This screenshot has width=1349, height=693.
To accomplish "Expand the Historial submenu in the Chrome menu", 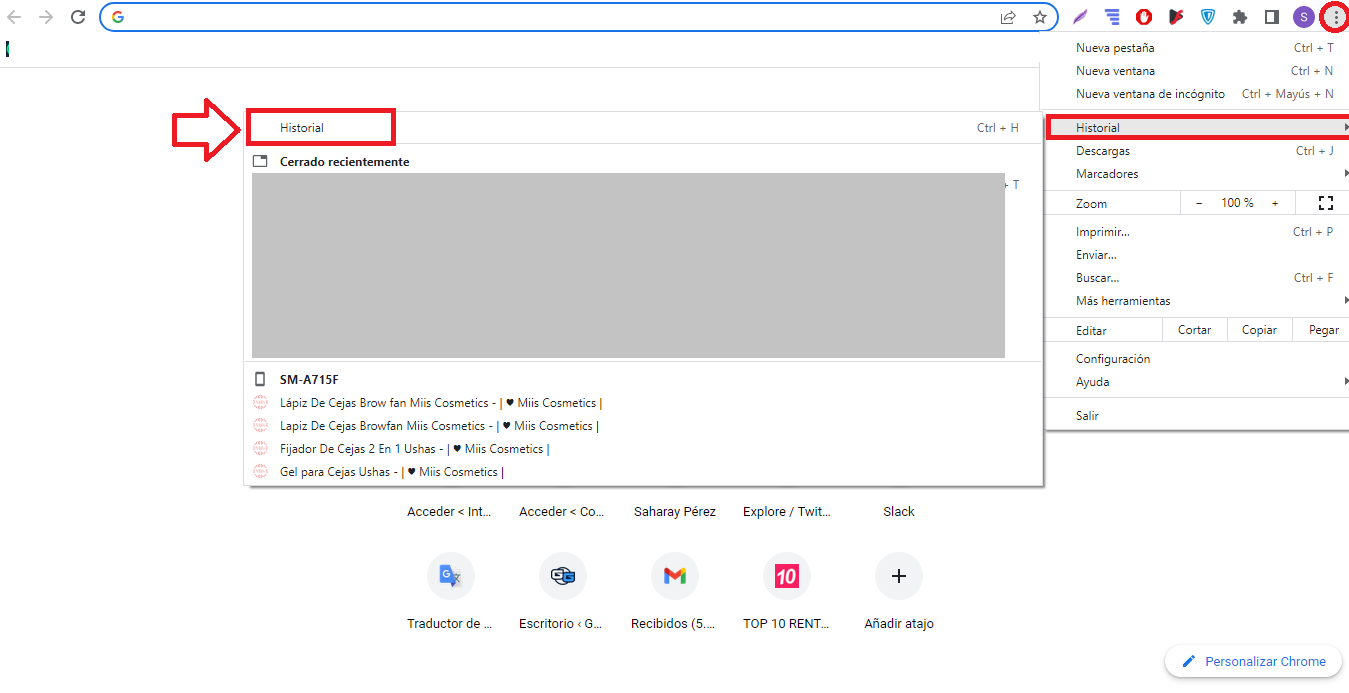I will 1197,128.
